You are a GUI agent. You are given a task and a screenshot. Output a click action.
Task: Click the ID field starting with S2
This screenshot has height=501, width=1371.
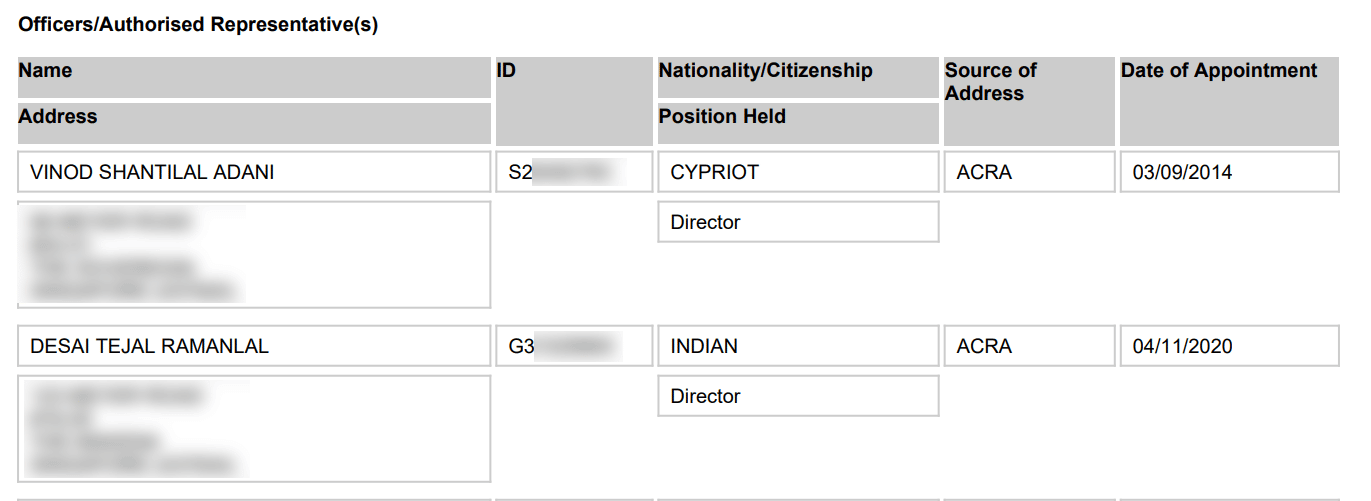[574, 172]
